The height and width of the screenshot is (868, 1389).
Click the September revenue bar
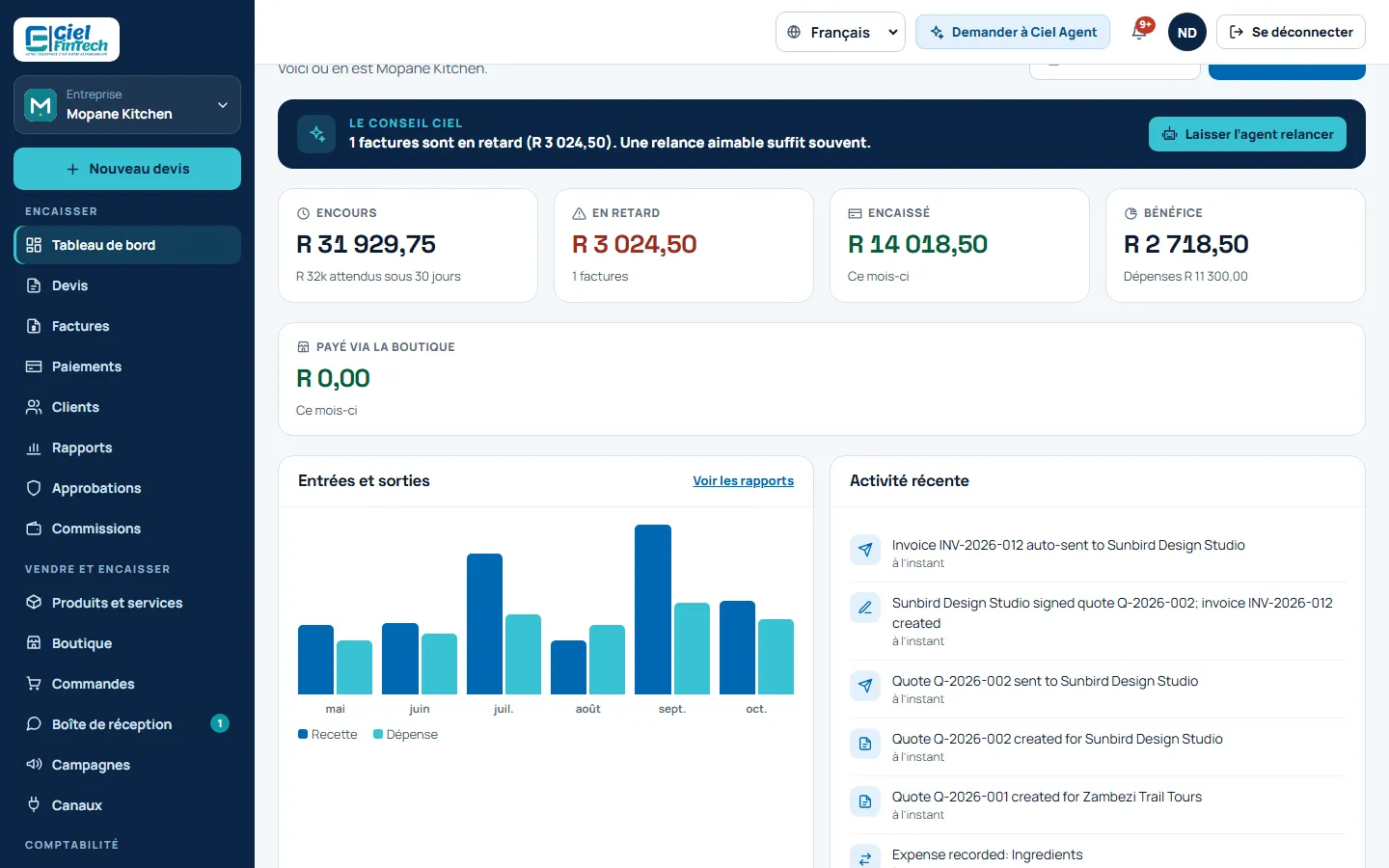(653, 610)
